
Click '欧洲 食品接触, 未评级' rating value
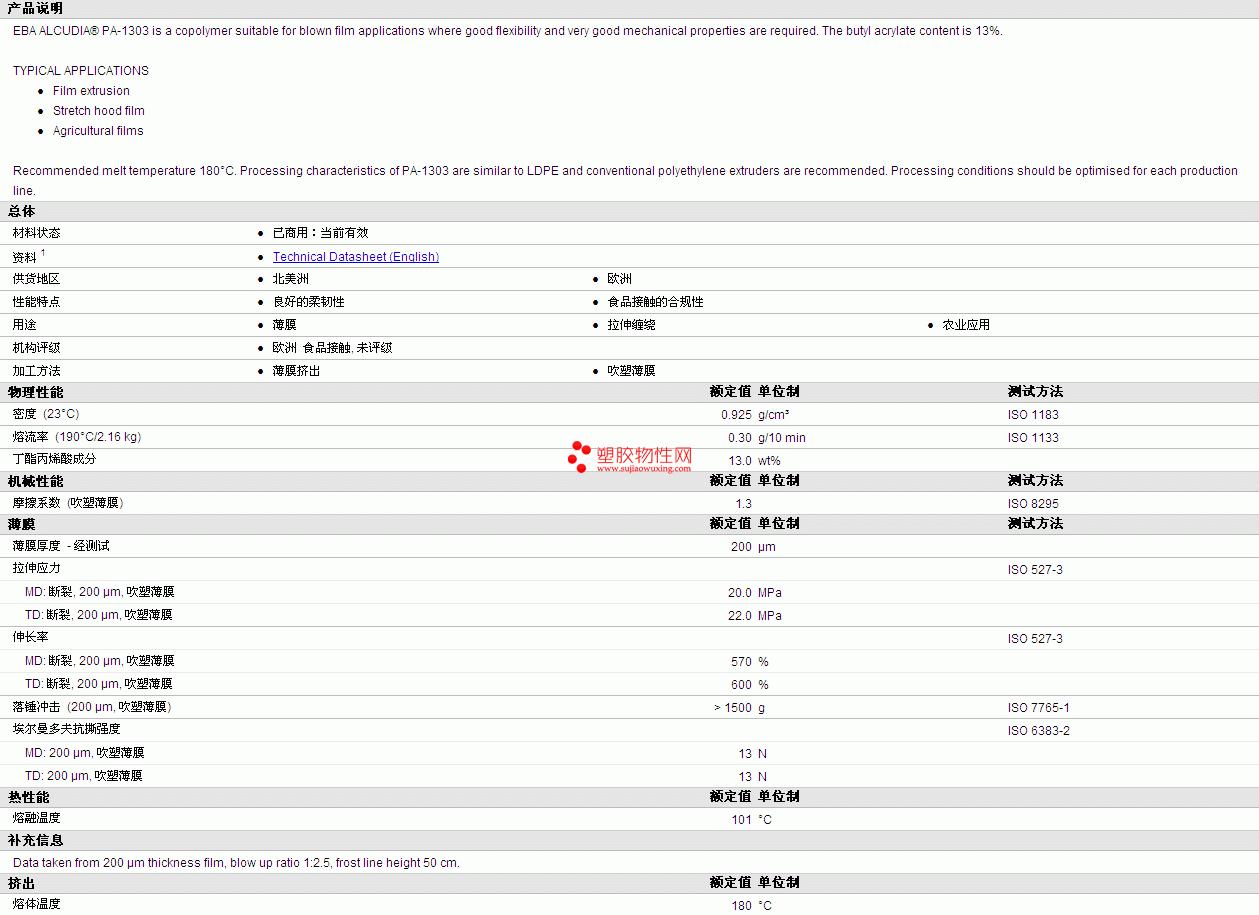point(333,348)
